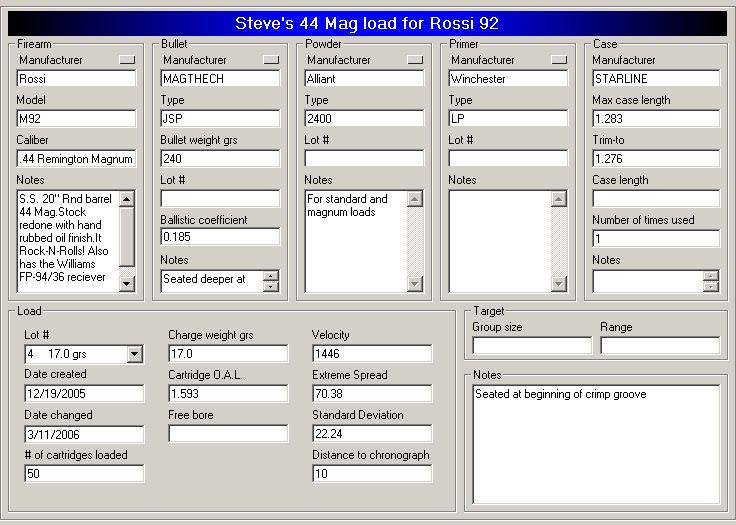736x525 pixels.
Task: Click Charge weight grs field 17.0
Action: coord(228,354)
